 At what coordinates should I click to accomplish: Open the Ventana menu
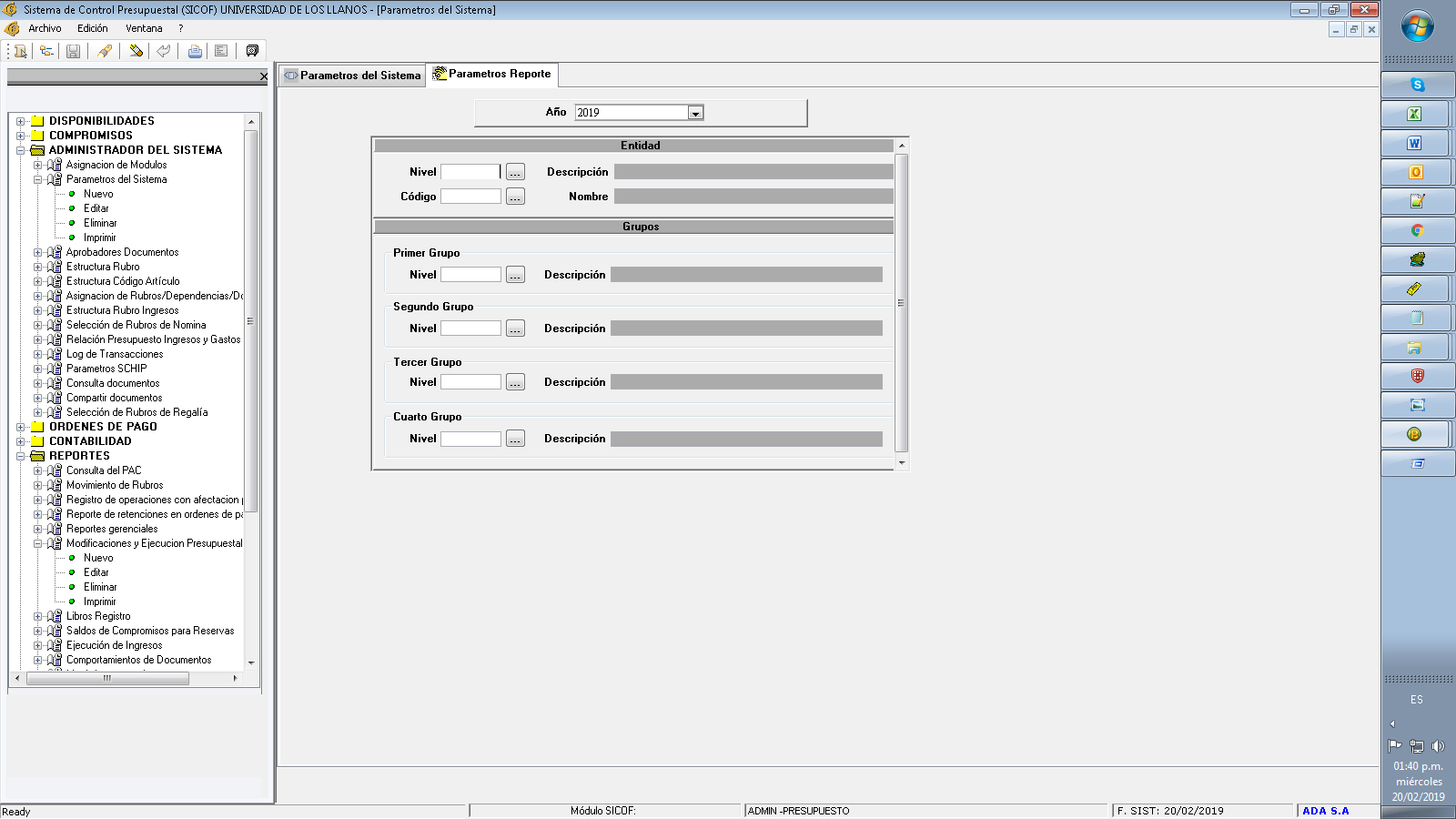tap(144, 28)
